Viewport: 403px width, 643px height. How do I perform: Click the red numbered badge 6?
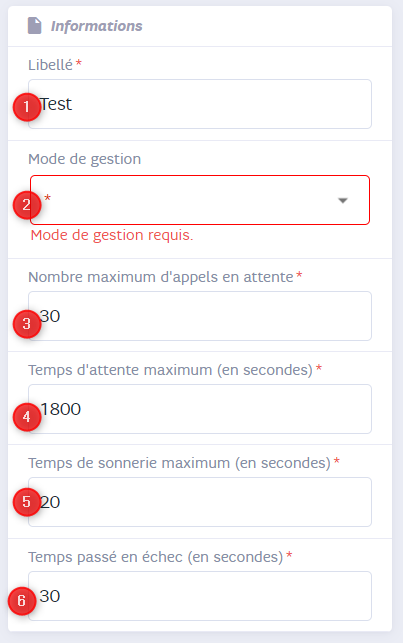coord(22,601)
